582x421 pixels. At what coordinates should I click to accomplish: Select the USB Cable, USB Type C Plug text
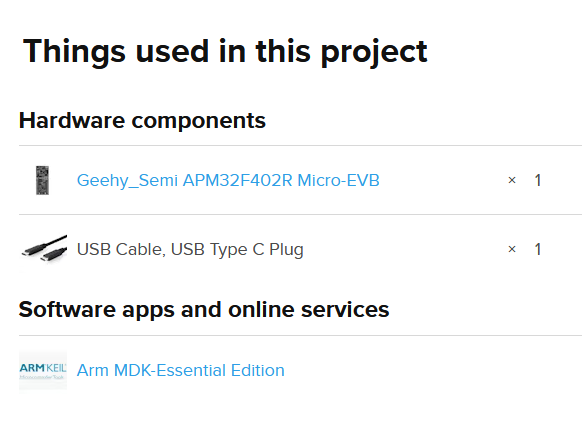(190, 249)
